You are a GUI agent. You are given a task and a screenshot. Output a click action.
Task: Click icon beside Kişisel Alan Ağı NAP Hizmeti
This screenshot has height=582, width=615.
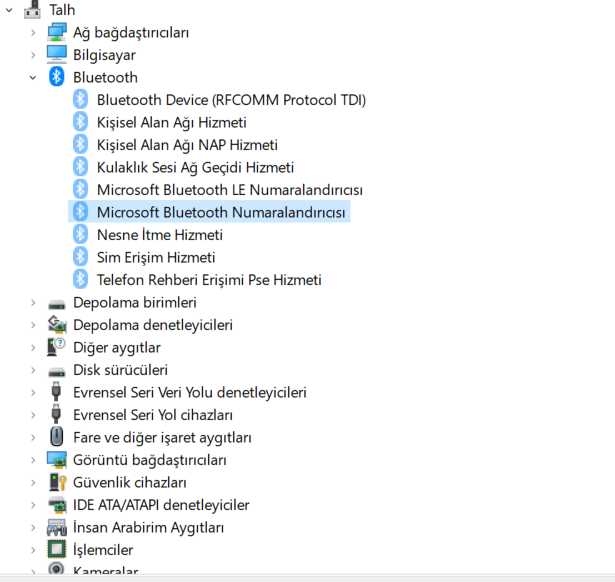point(80,144)
